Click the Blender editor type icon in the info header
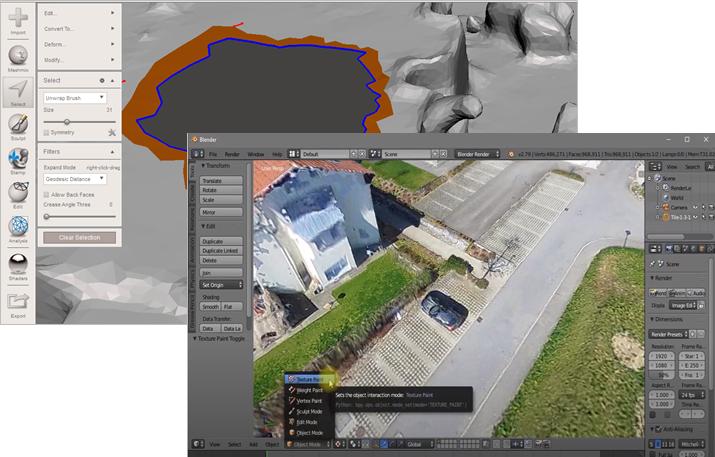This screenshot has width=715, height=457. tap(197, 154)
